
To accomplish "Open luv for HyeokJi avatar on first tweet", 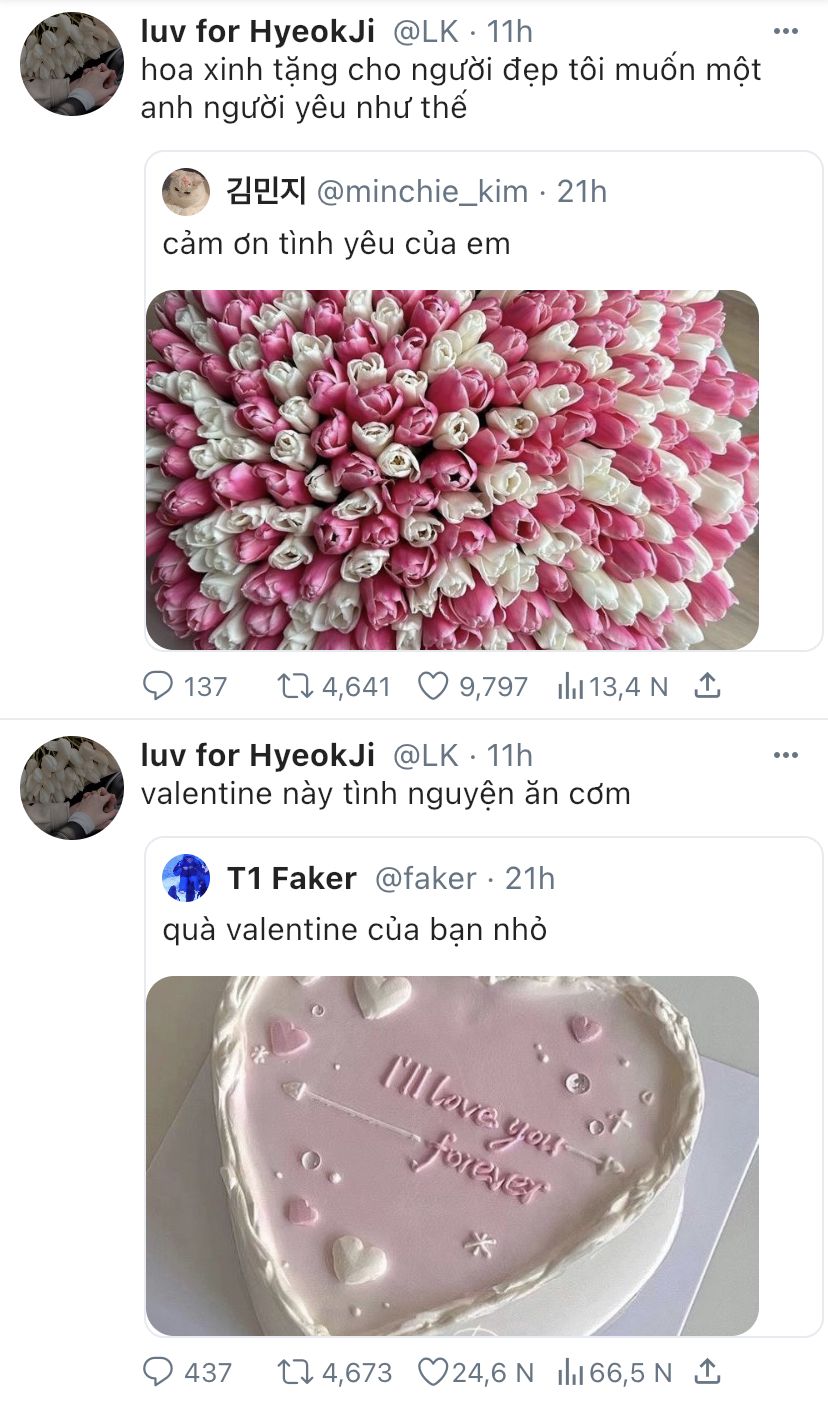I will [72, 64].
